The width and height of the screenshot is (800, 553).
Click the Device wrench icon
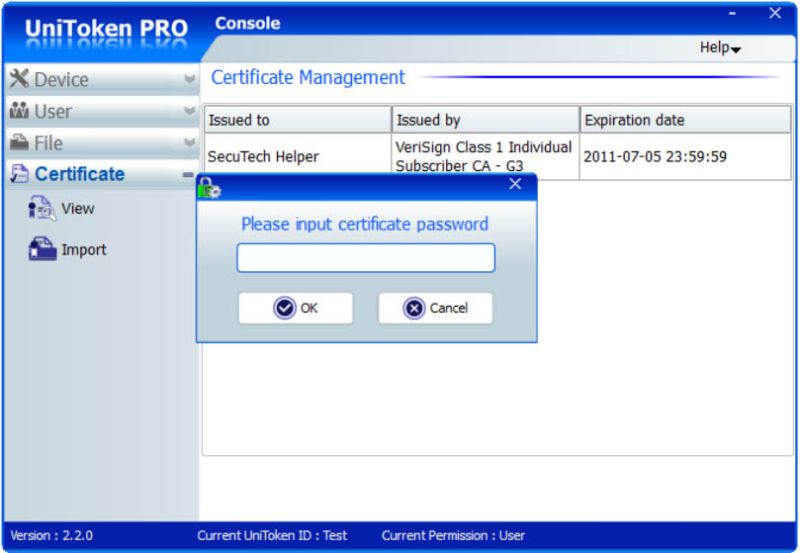tap(19, 79)
